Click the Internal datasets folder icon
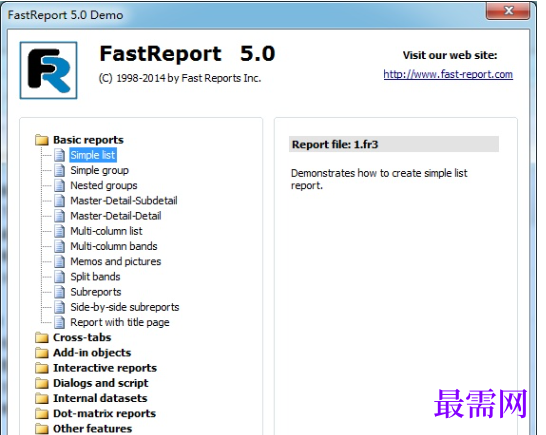Viewport: 546px width, 435px height. tap(42, 398)
